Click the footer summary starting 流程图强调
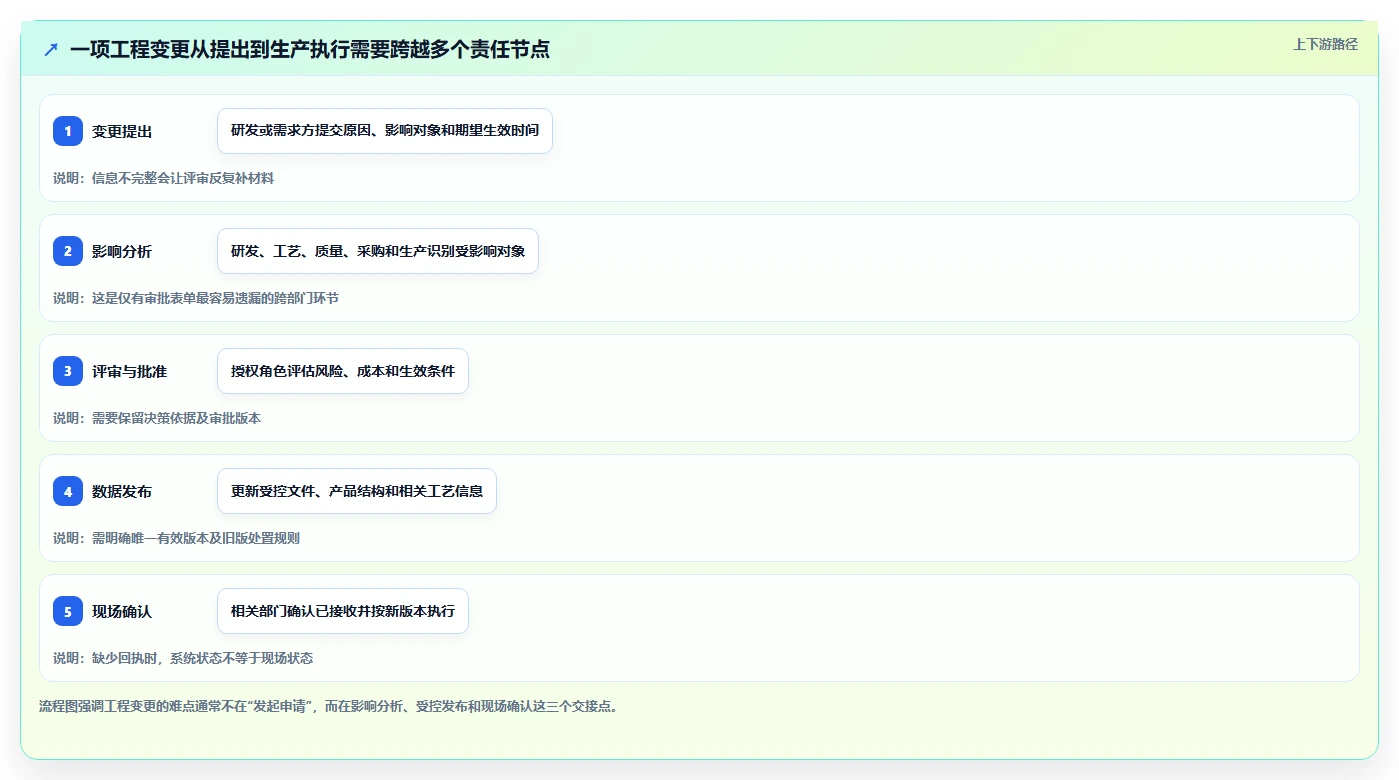1399x780 pixels. coord(330,706)
